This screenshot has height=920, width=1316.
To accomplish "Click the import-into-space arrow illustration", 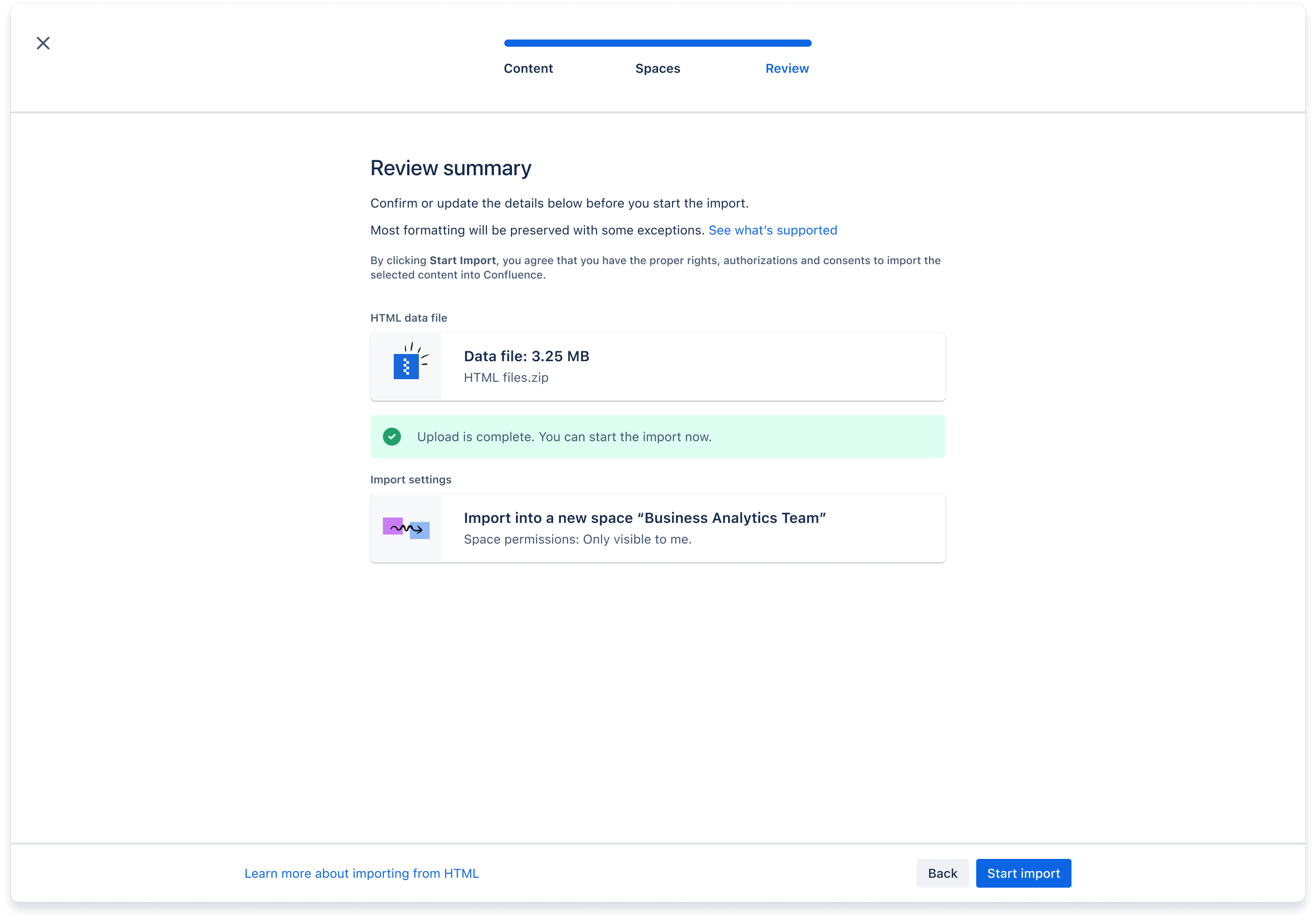I will 406,528.
